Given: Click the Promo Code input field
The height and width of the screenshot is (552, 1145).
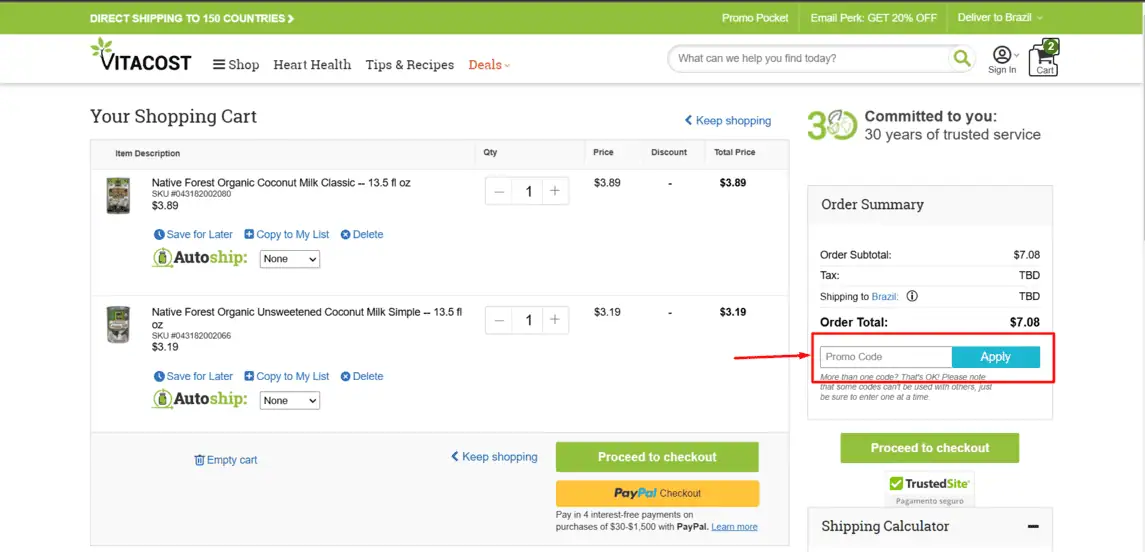Looking at the screenshot, I should pos(886,357).
